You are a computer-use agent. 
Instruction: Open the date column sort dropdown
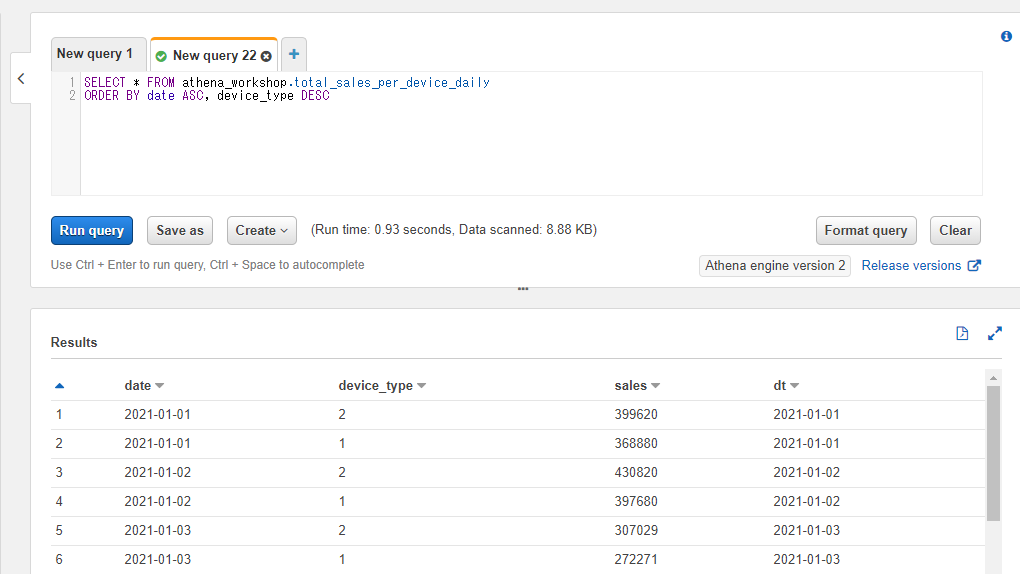[x=160, y=386]
